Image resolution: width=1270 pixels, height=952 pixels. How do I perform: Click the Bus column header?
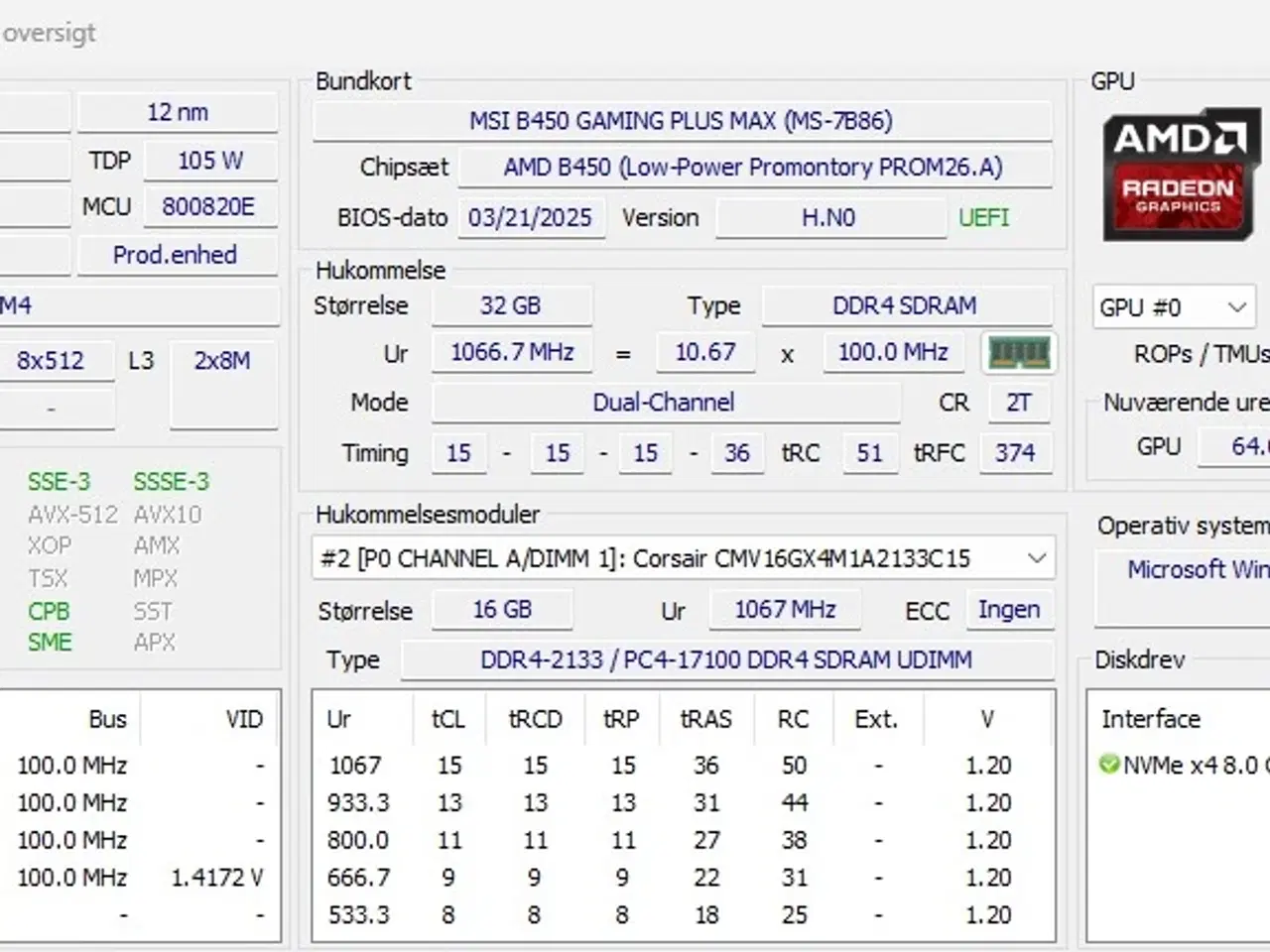(x=107, y=719)
